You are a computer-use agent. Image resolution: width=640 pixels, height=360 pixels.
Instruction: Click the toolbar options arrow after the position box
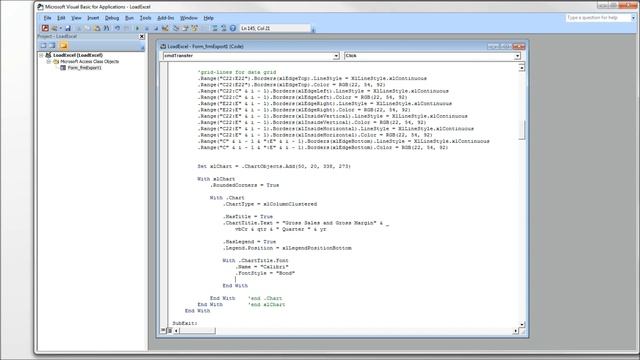(313, 29)
